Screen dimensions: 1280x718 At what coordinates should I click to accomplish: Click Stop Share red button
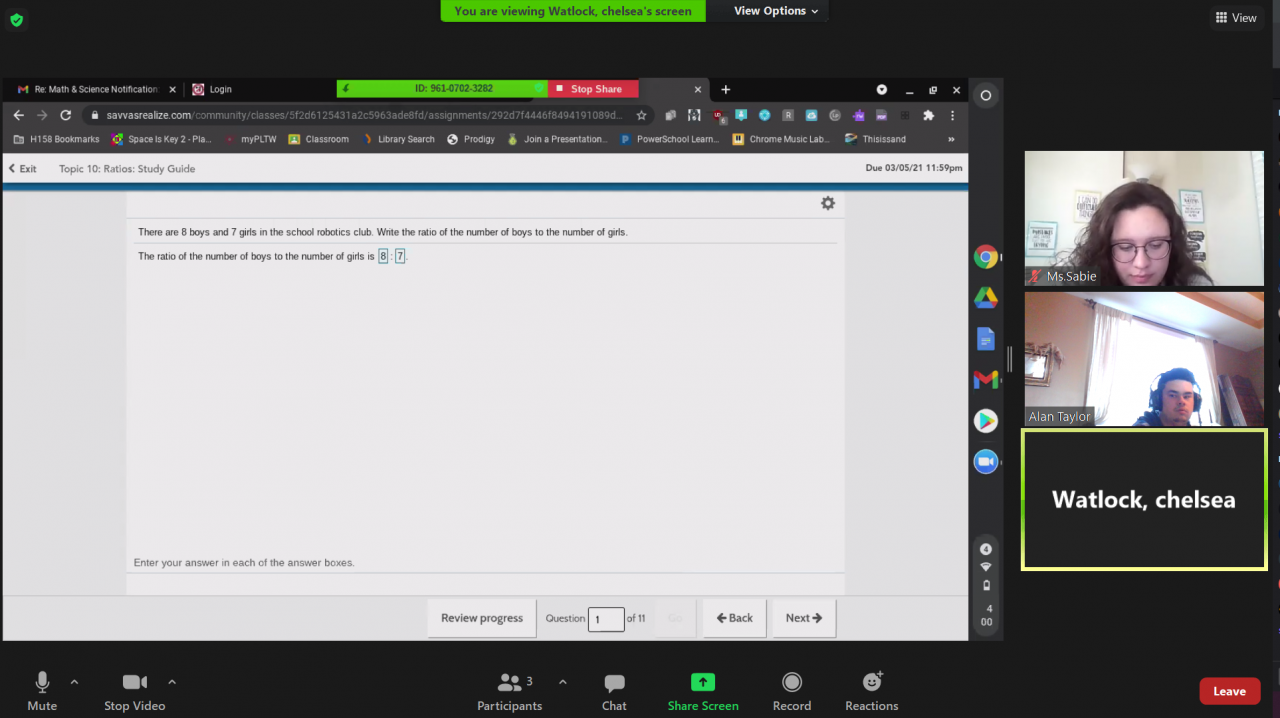(589, 89)
